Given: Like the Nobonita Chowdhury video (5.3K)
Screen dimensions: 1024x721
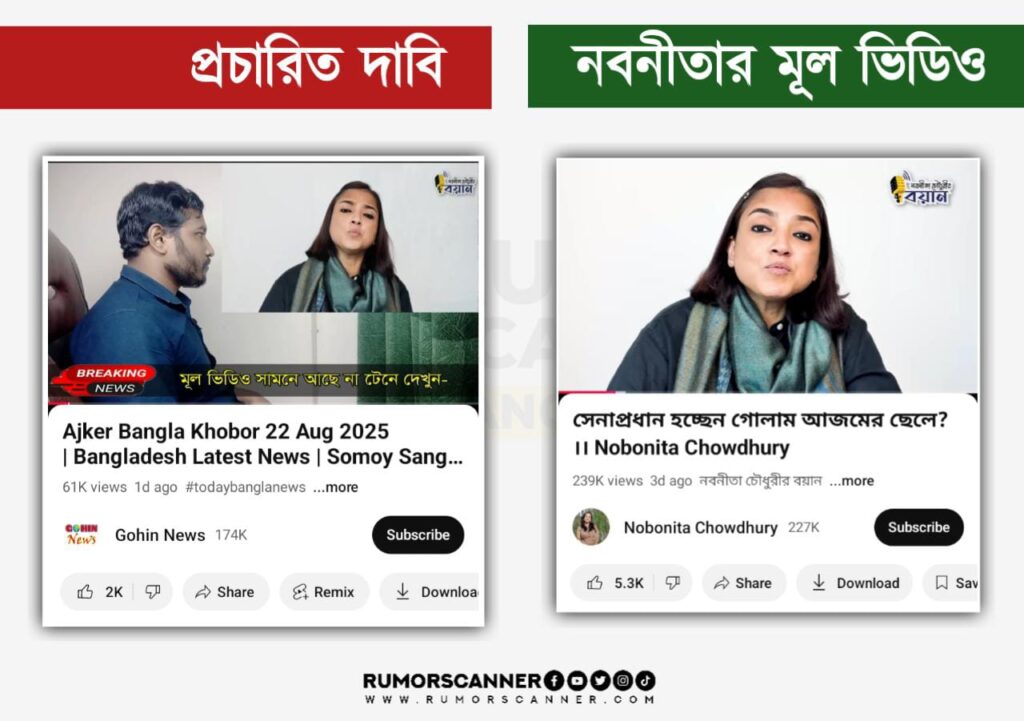Looking at the screenshot, I should point(615,583).
